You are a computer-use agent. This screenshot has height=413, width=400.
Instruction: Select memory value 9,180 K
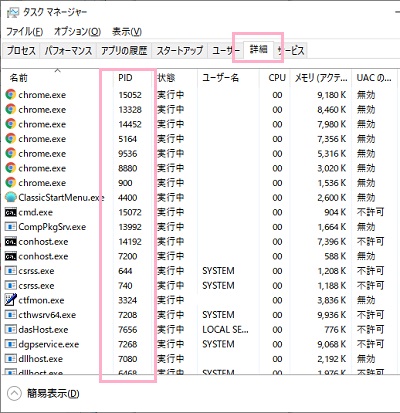pyautogui.click(x=332, y=95)
